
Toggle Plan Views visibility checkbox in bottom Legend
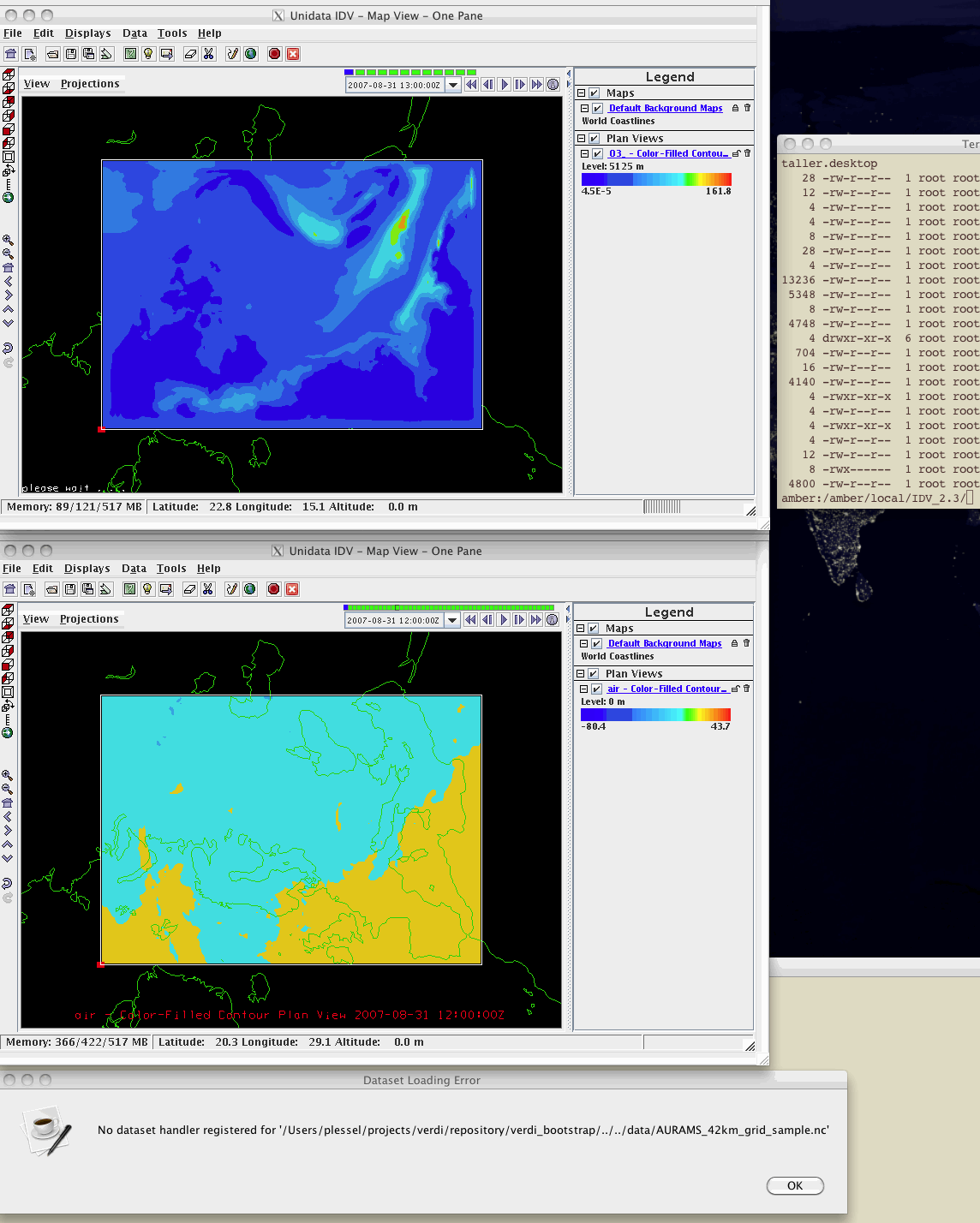tap(593, 674)
